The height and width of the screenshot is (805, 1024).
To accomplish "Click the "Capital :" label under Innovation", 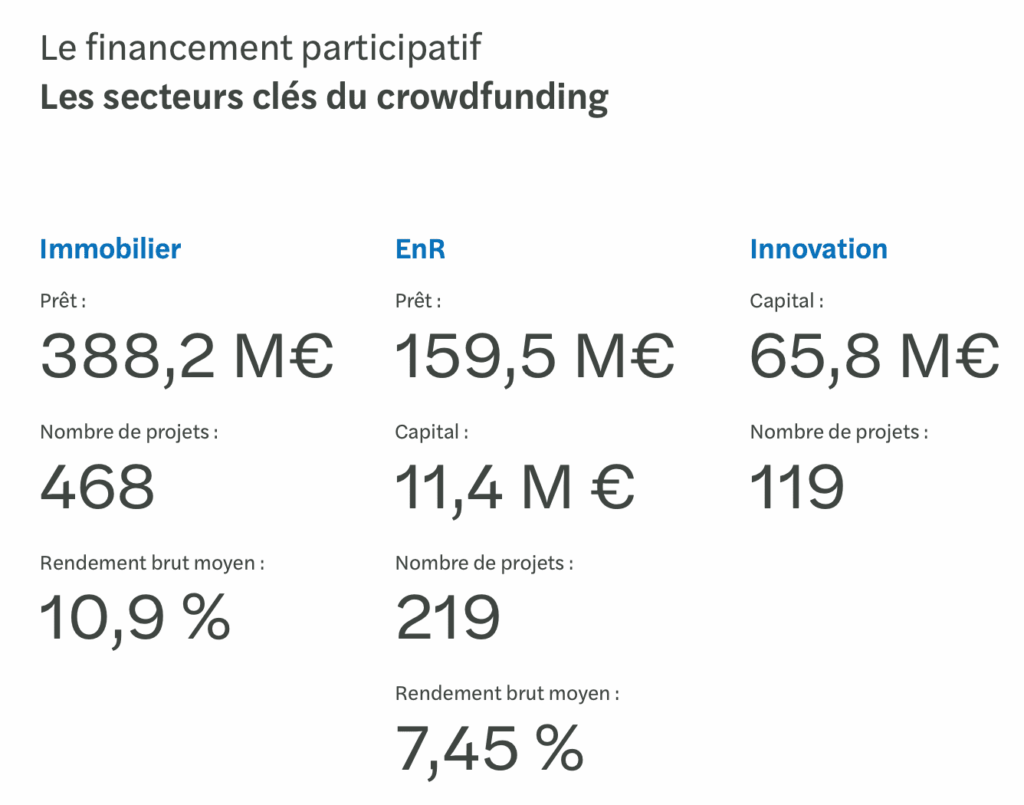I will [787, 301].
